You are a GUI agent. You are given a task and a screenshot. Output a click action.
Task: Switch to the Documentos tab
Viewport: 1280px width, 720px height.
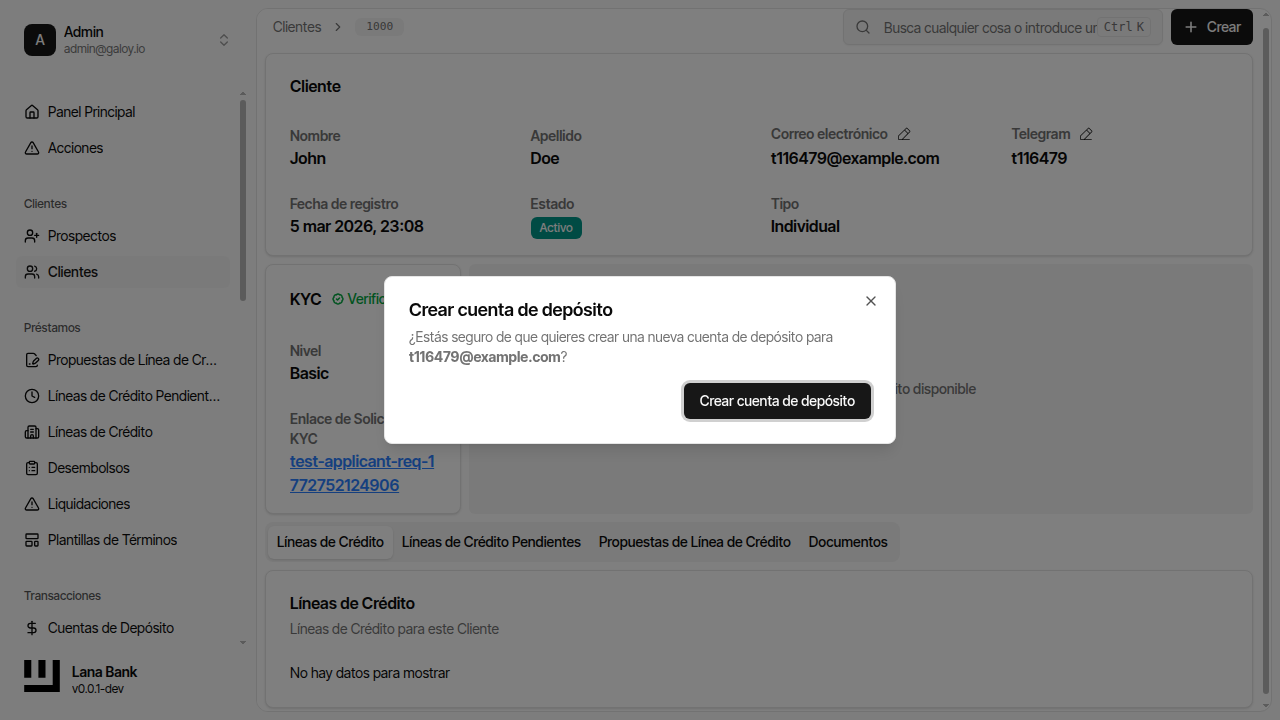(x=847, y=541)
